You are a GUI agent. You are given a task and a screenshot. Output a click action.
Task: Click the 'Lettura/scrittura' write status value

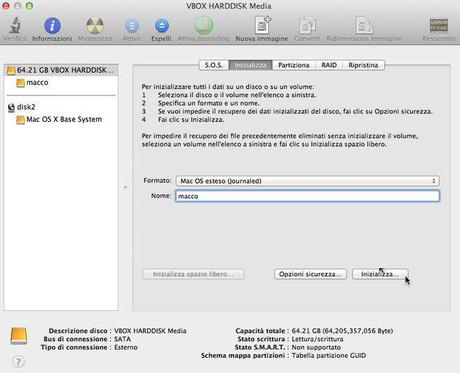click(317, 339)
